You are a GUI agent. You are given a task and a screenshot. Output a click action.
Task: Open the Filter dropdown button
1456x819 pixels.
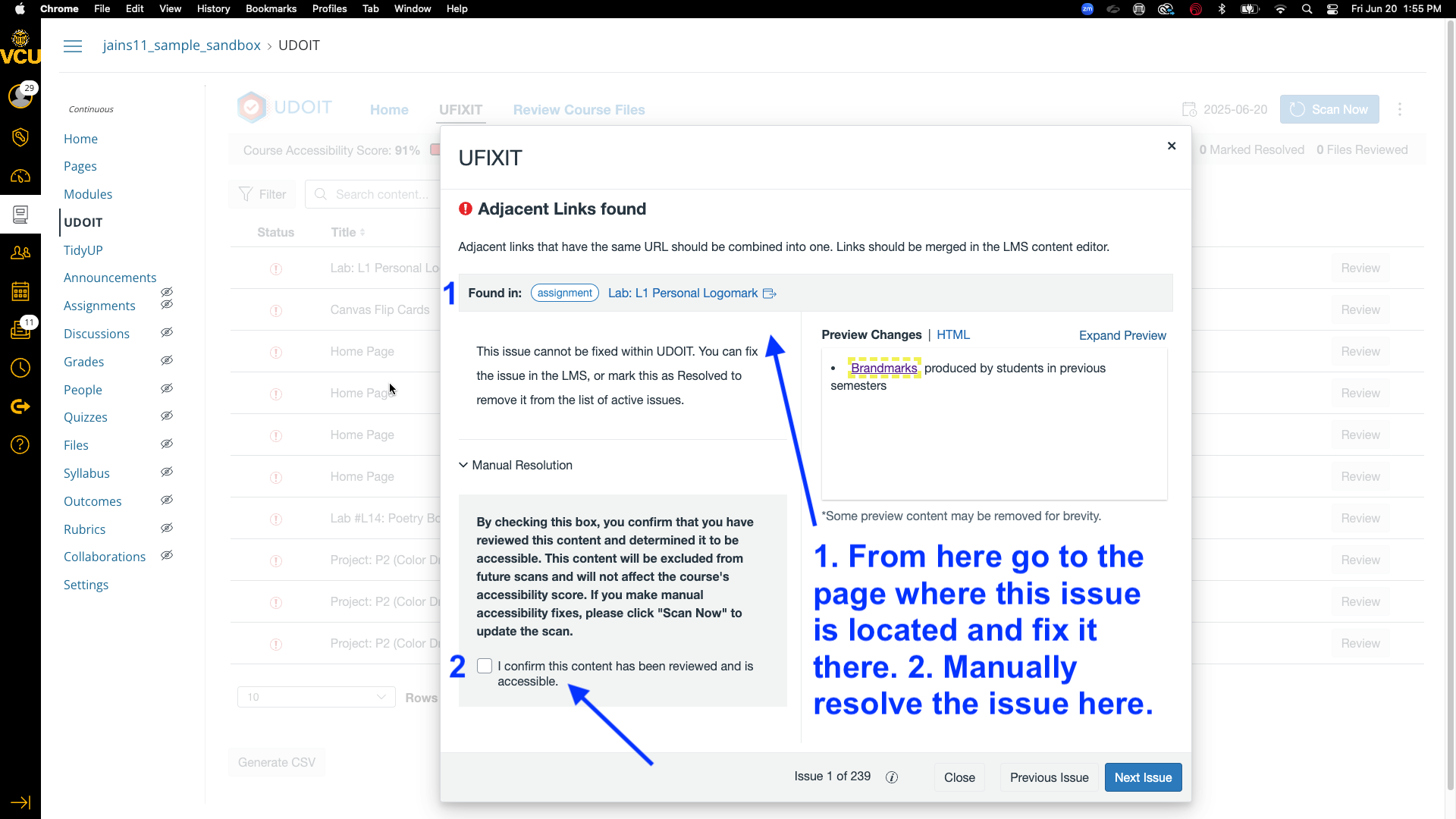coord(262,194)
